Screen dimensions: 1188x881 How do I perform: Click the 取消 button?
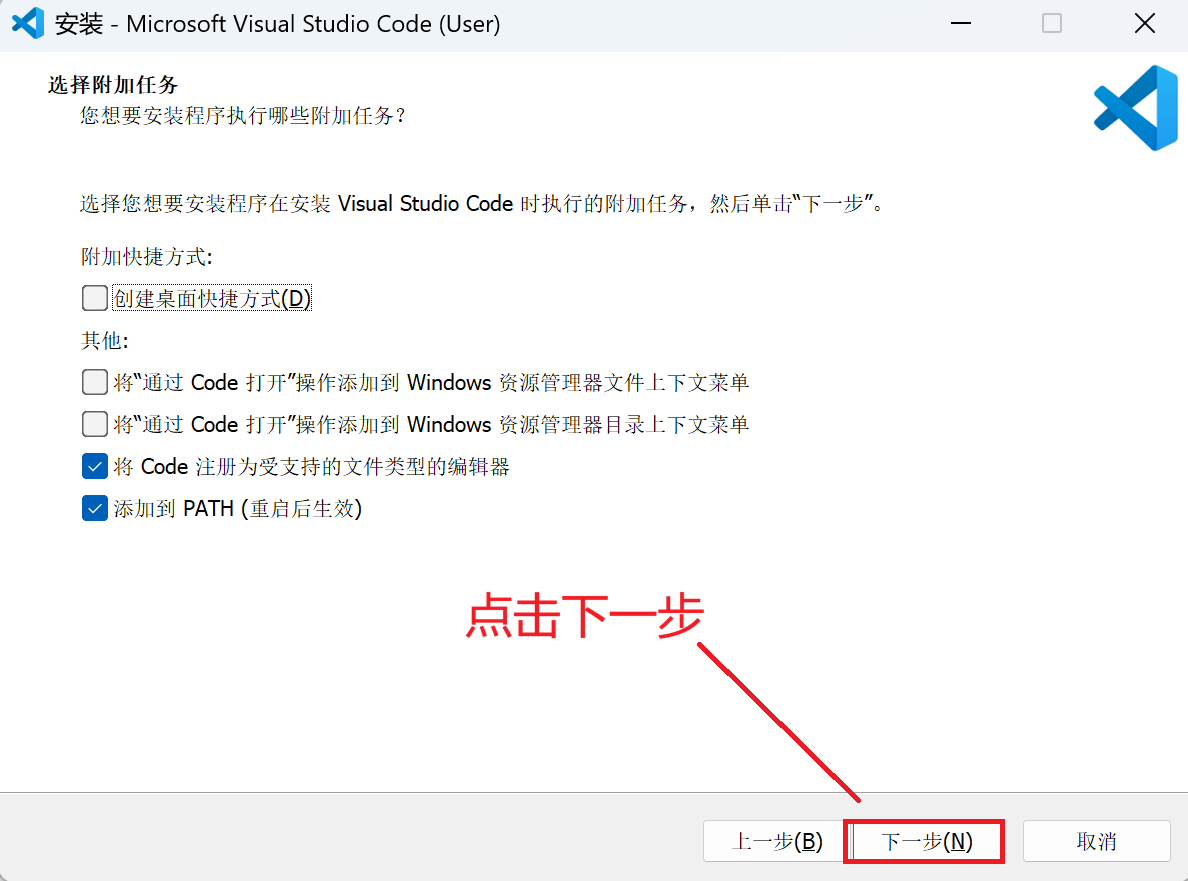pyautogui.click(x=1096, y=841)
